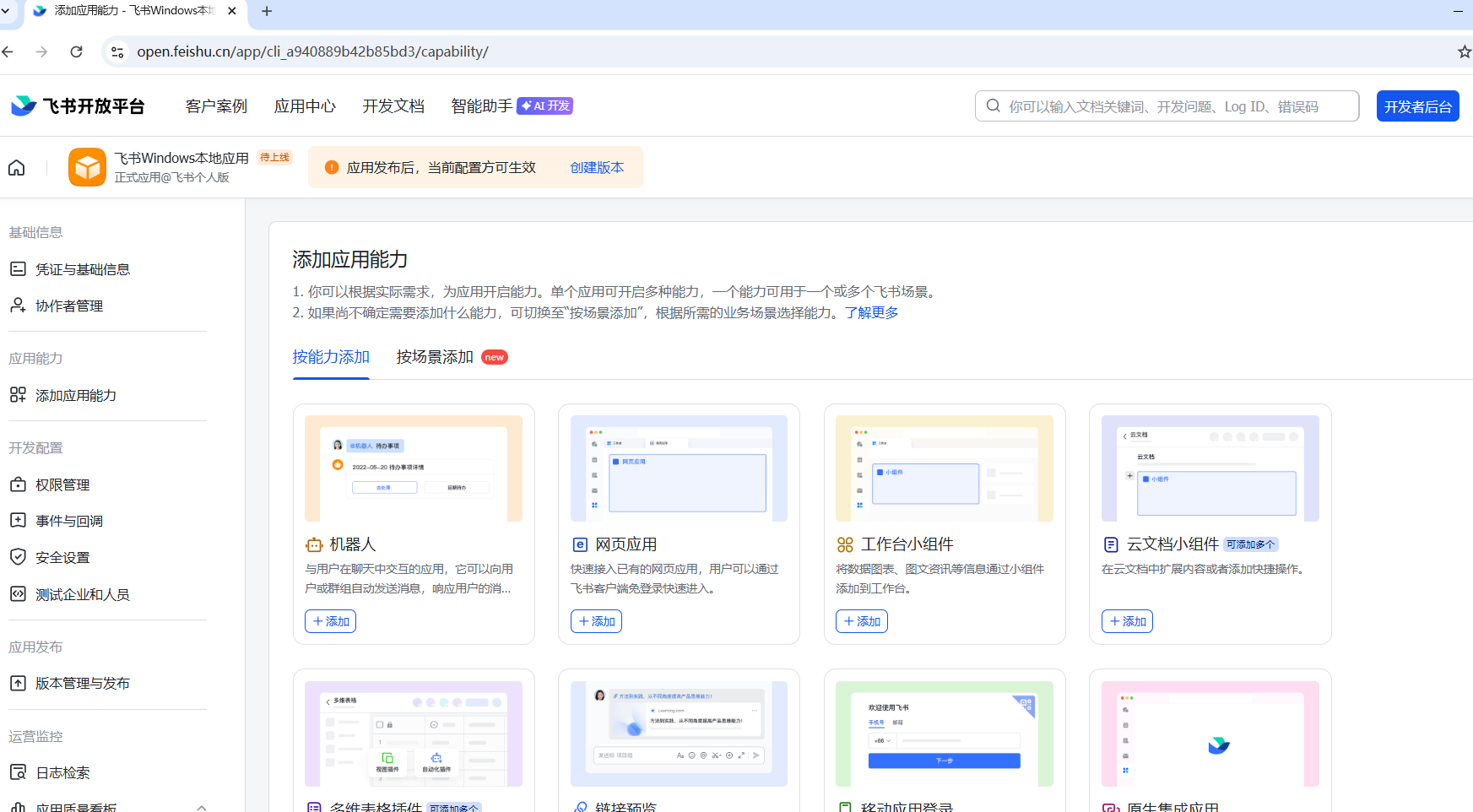Open the site info icon in address bar
Viewport: 1473px width, 812px height.
coord(117,51)
